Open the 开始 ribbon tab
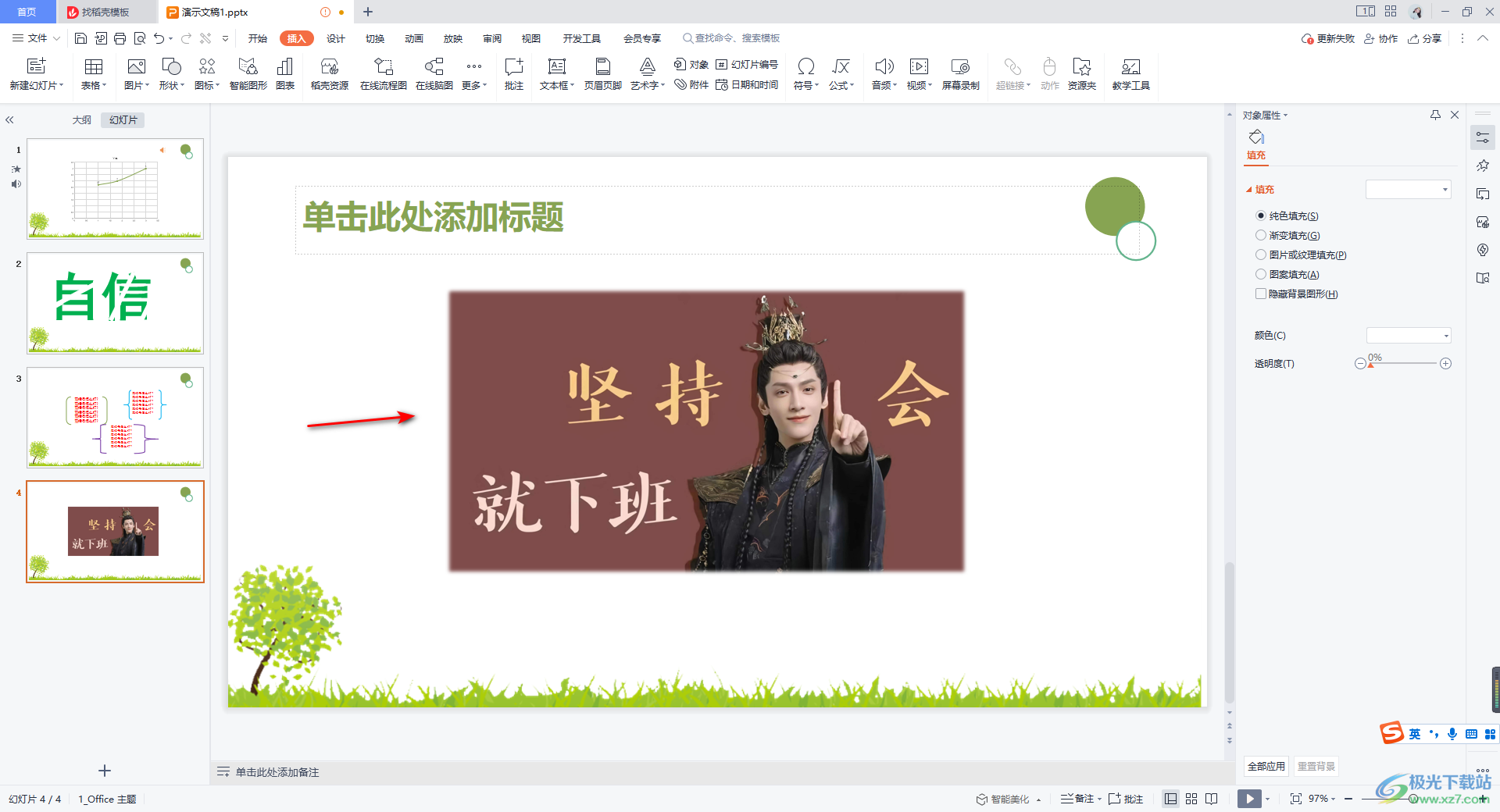Screen dimensions: 1500x812 [258, 38]
